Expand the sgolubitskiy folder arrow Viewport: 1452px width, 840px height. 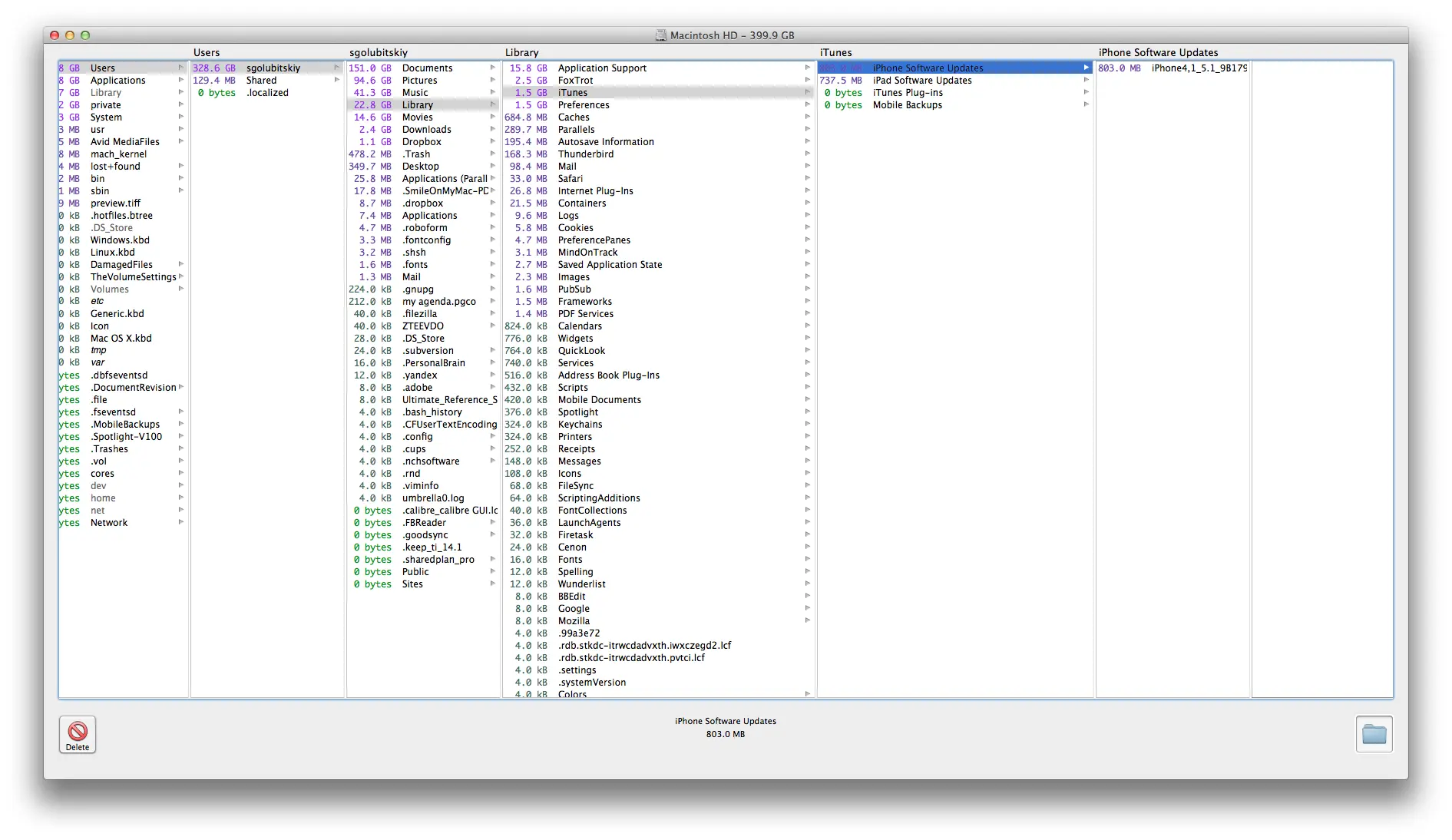[x=337, y=68]
